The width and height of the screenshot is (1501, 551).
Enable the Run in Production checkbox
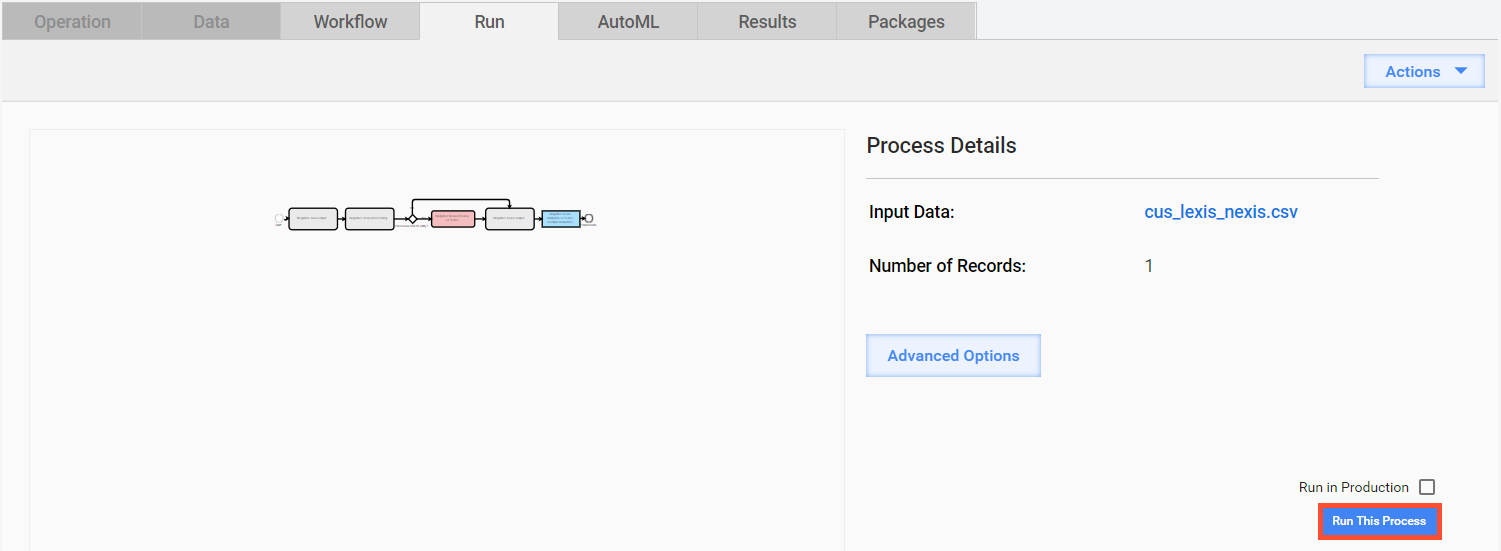point(1427,487)
